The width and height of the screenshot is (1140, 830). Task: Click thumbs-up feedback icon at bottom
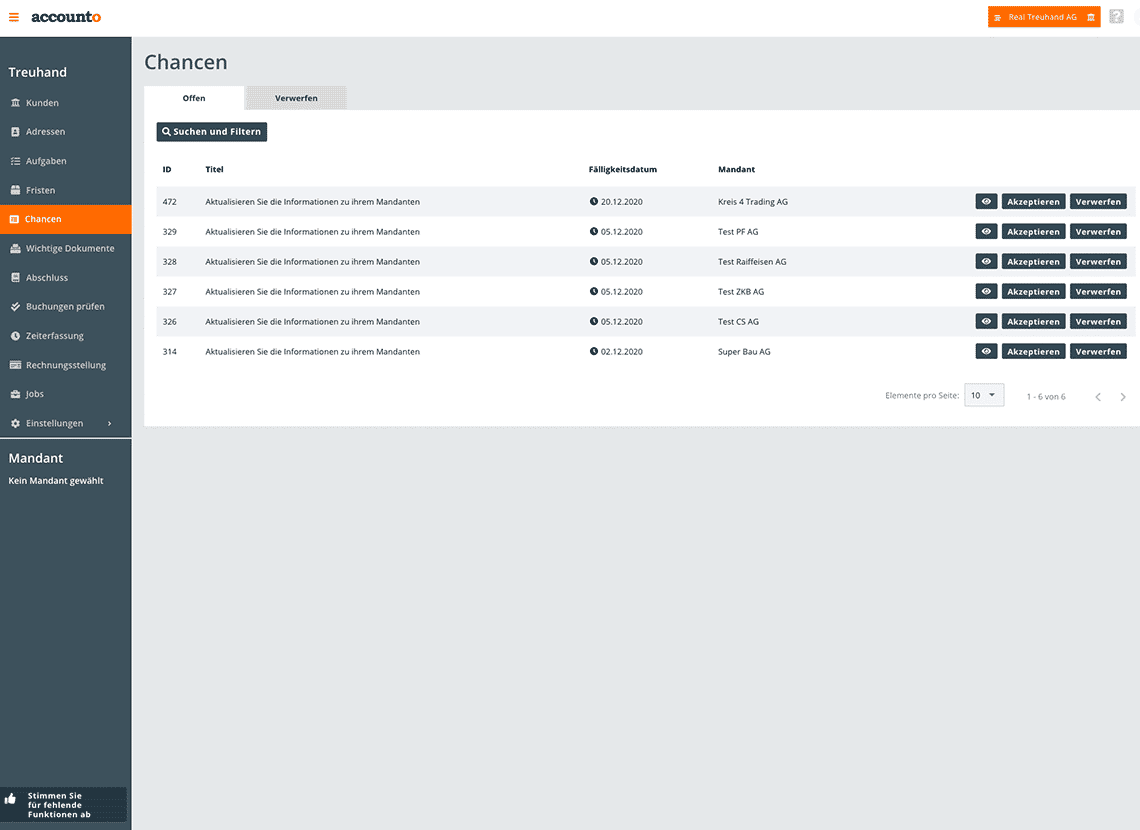click(x=11, y=799)
